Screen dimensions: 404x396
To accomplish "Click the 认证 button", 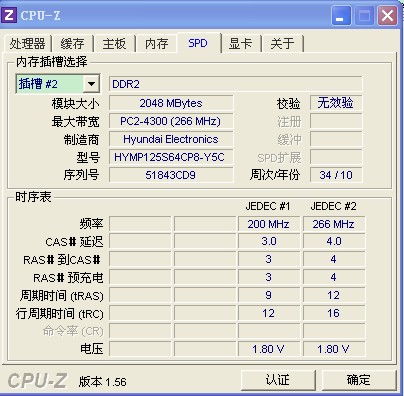I will (278, 379).
